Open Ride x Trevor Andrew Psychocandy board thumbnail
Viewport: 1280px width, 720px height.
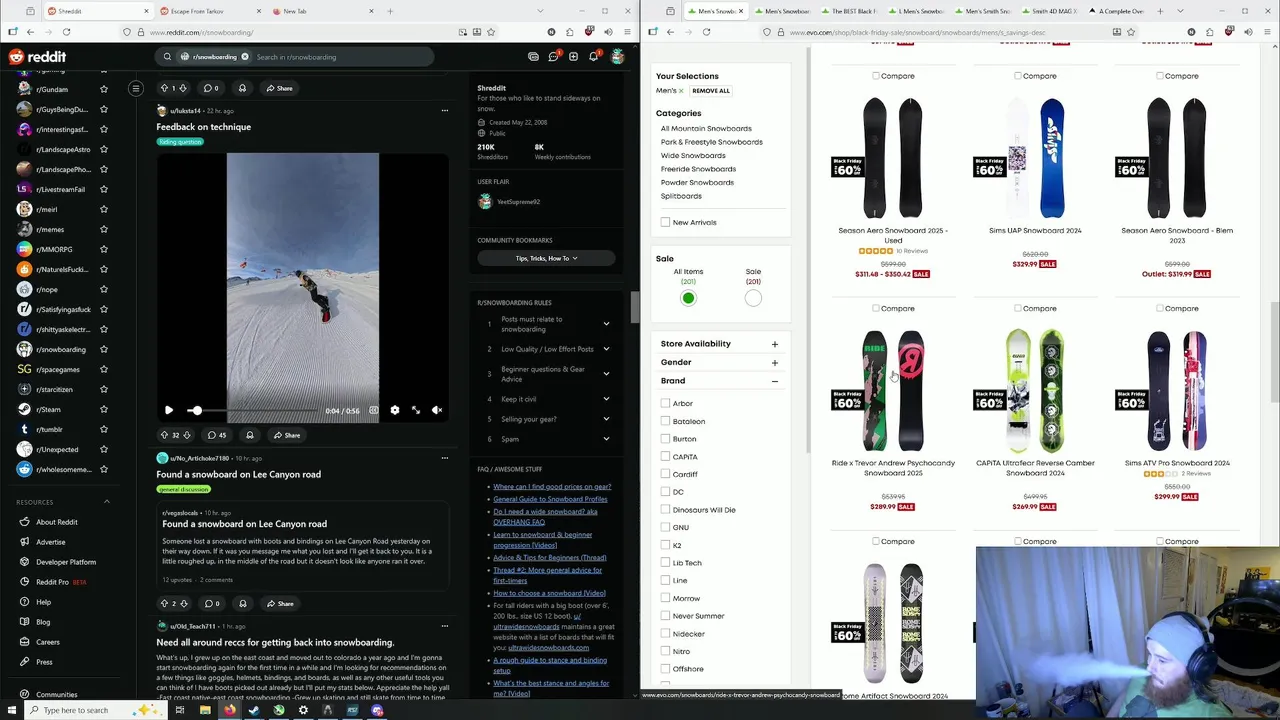click(893, 390)
